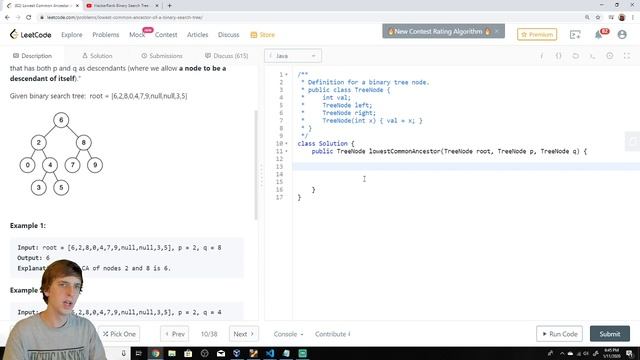Click the browser zoom magnifier icon
Viewport: 640px width, 360px height.
click(587, 17)
